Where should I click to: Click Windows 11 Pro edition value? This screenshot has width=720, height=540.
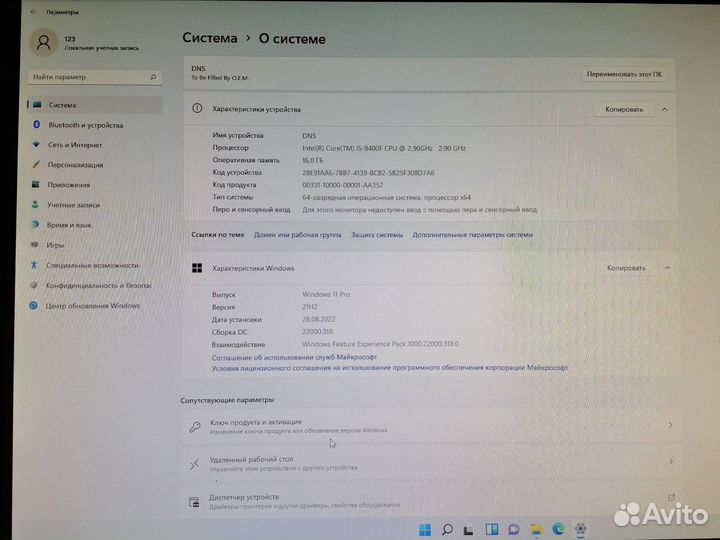click(x=326, y=294)
